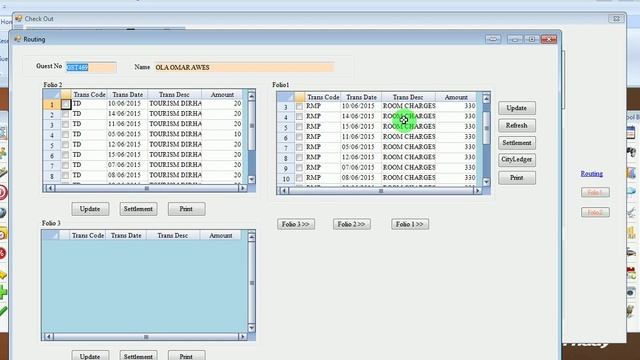Click the Settlement button under Folio 3

[138, 356]
